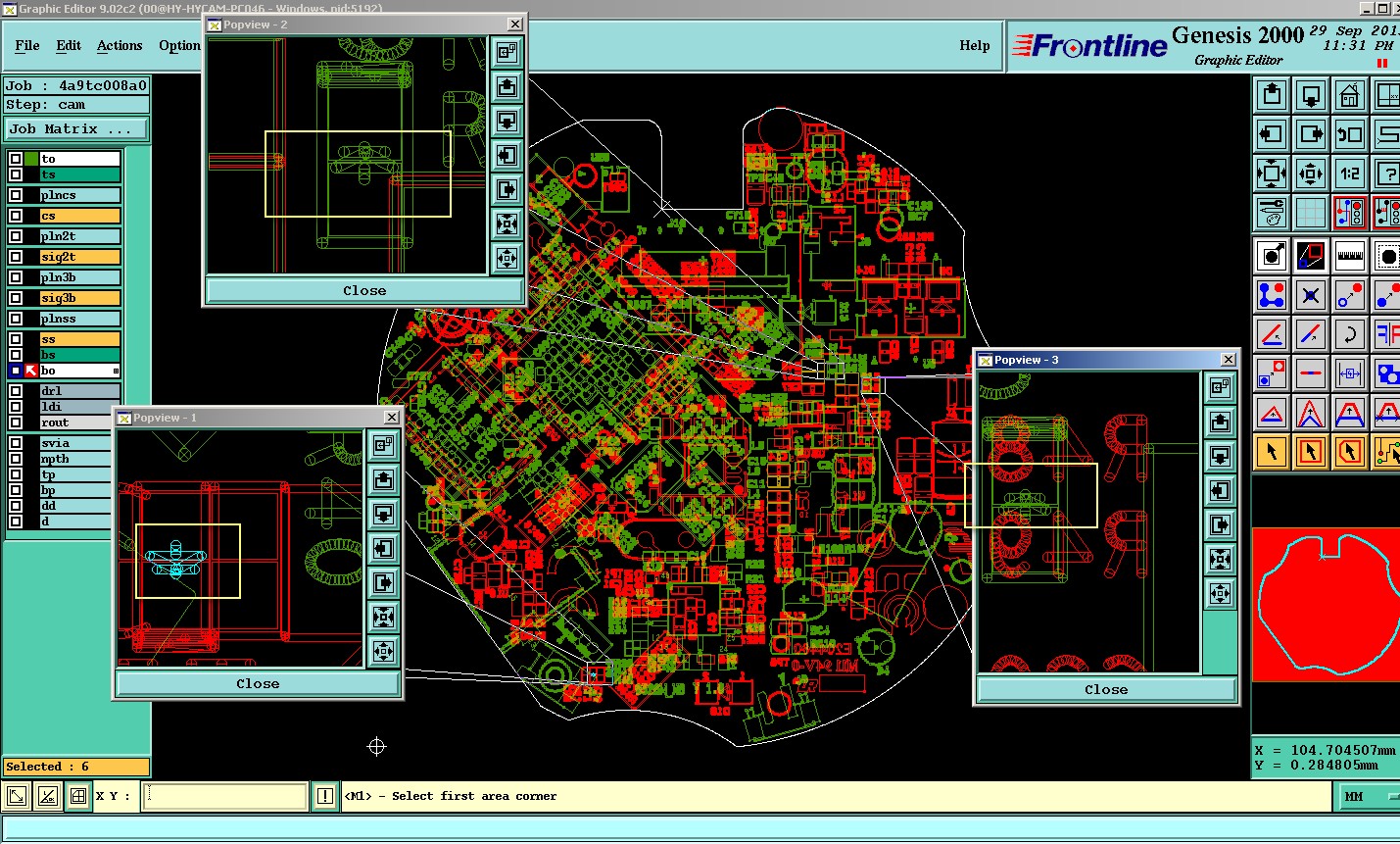The height and width of the screenshot is (844, 1400).
Task: Click the rotate arc arrow icon
Action: pyautogui.click(x=1350, y=334)
